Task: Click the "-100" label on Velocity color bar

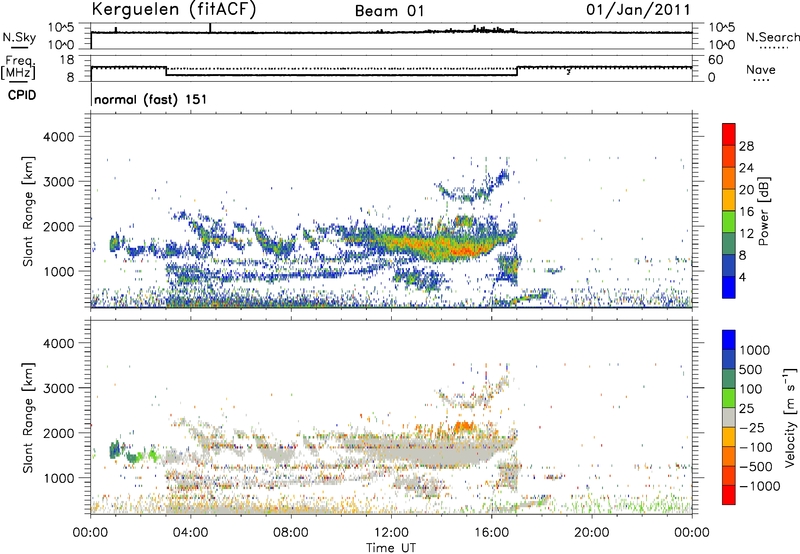Action: pos(755,447)
